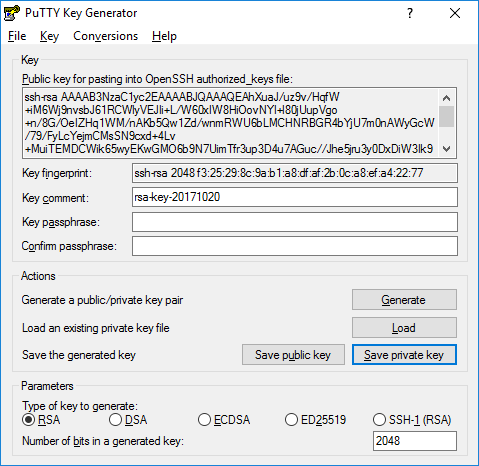Open the Help menu

click(164, 36)
